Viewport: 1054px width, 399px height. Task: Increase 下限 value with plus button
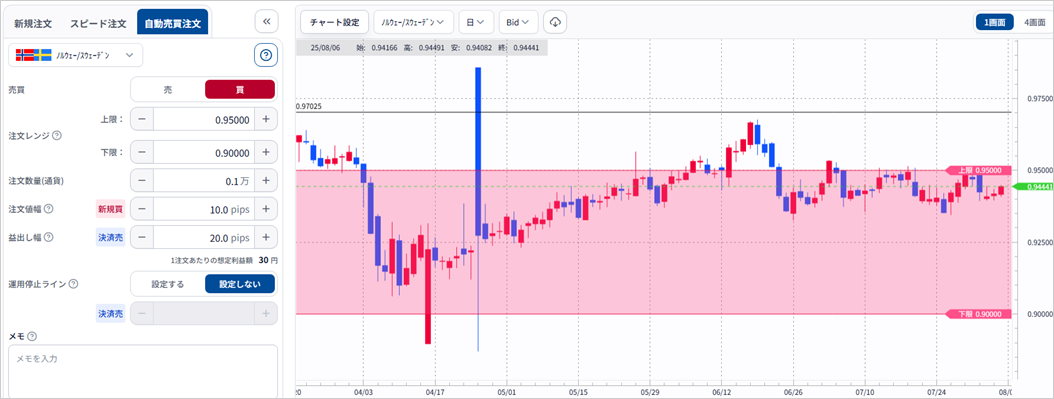(x=266, y=152)
